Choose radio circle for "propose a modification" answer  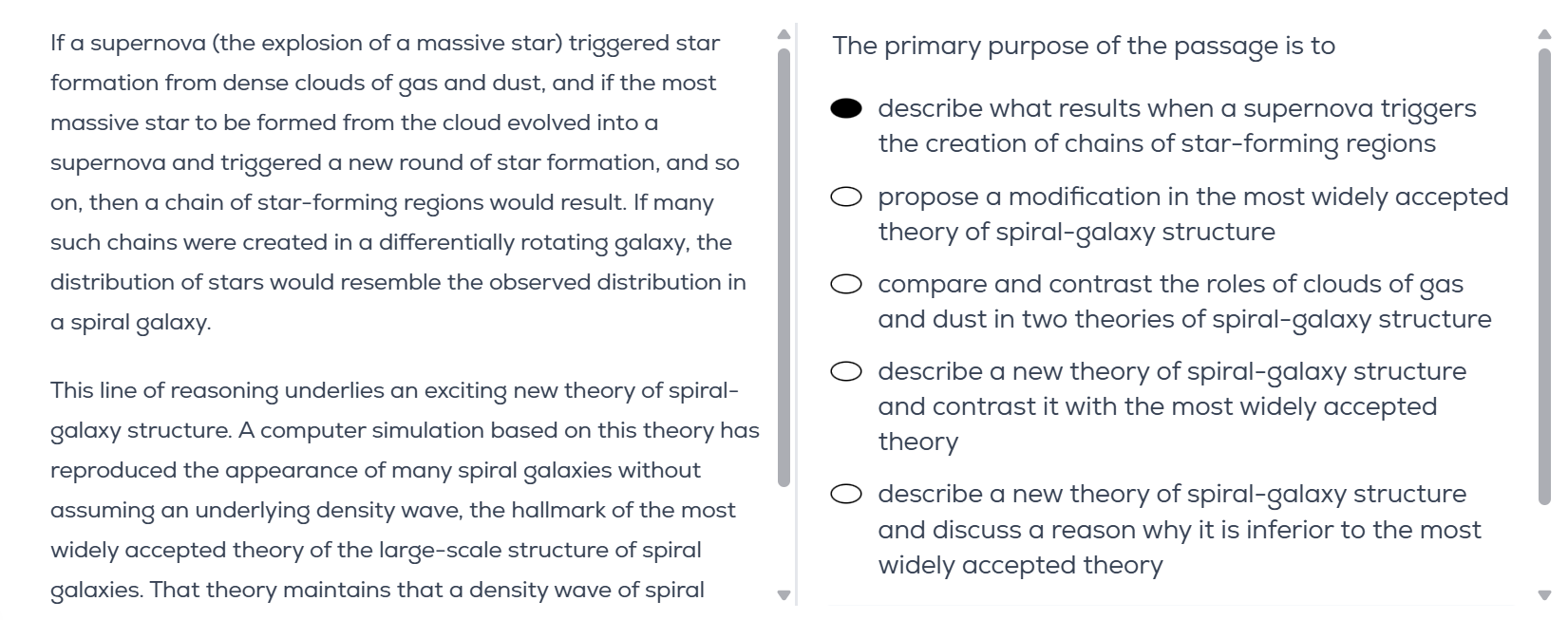(845, 197)
